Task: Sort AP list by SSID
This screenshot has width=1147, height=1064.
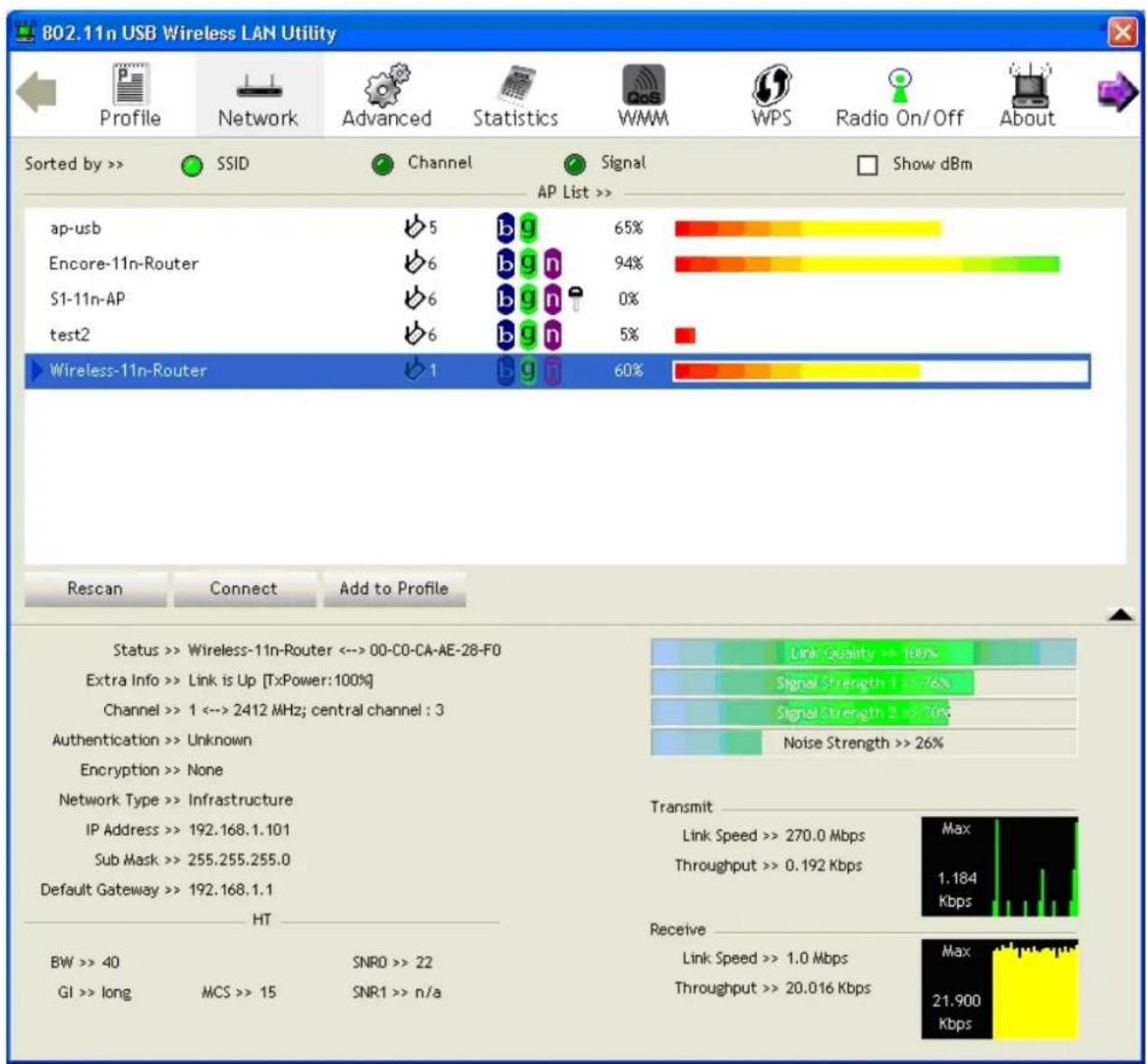Action: tap(192, 166)
